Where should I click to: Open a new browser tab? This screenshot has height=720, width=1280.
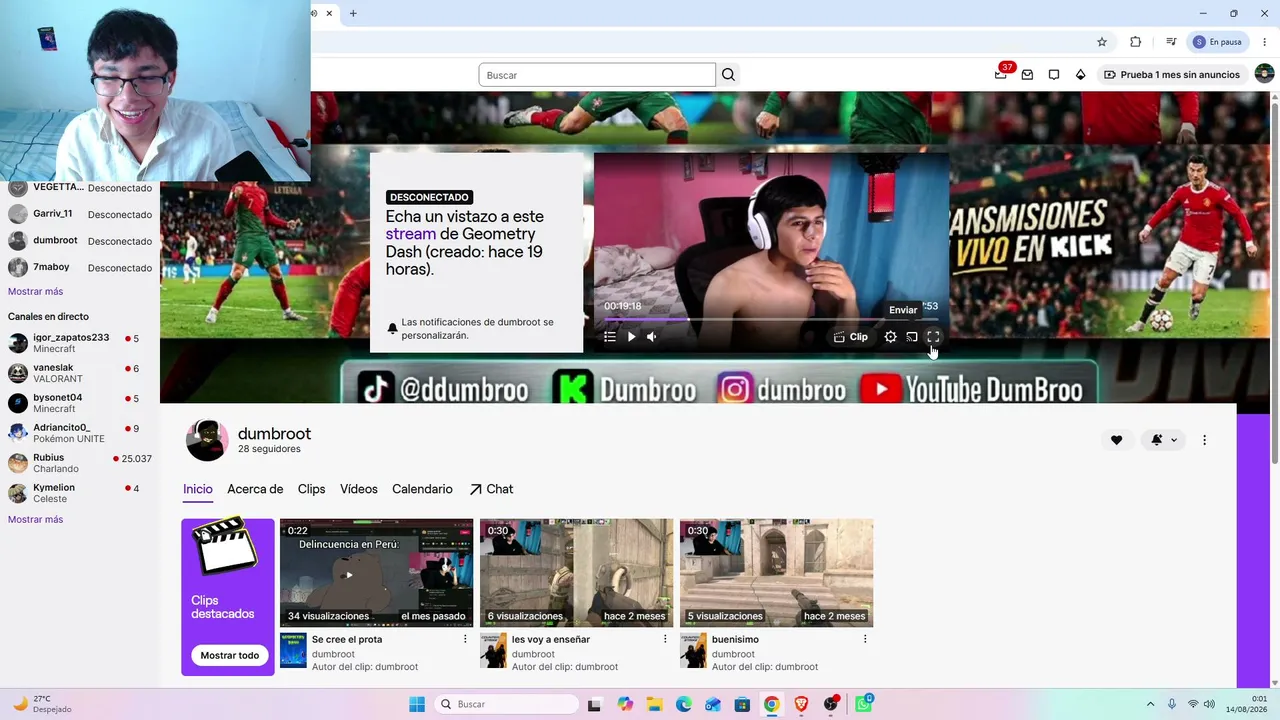pyautogui.click(x=353, y=13)
